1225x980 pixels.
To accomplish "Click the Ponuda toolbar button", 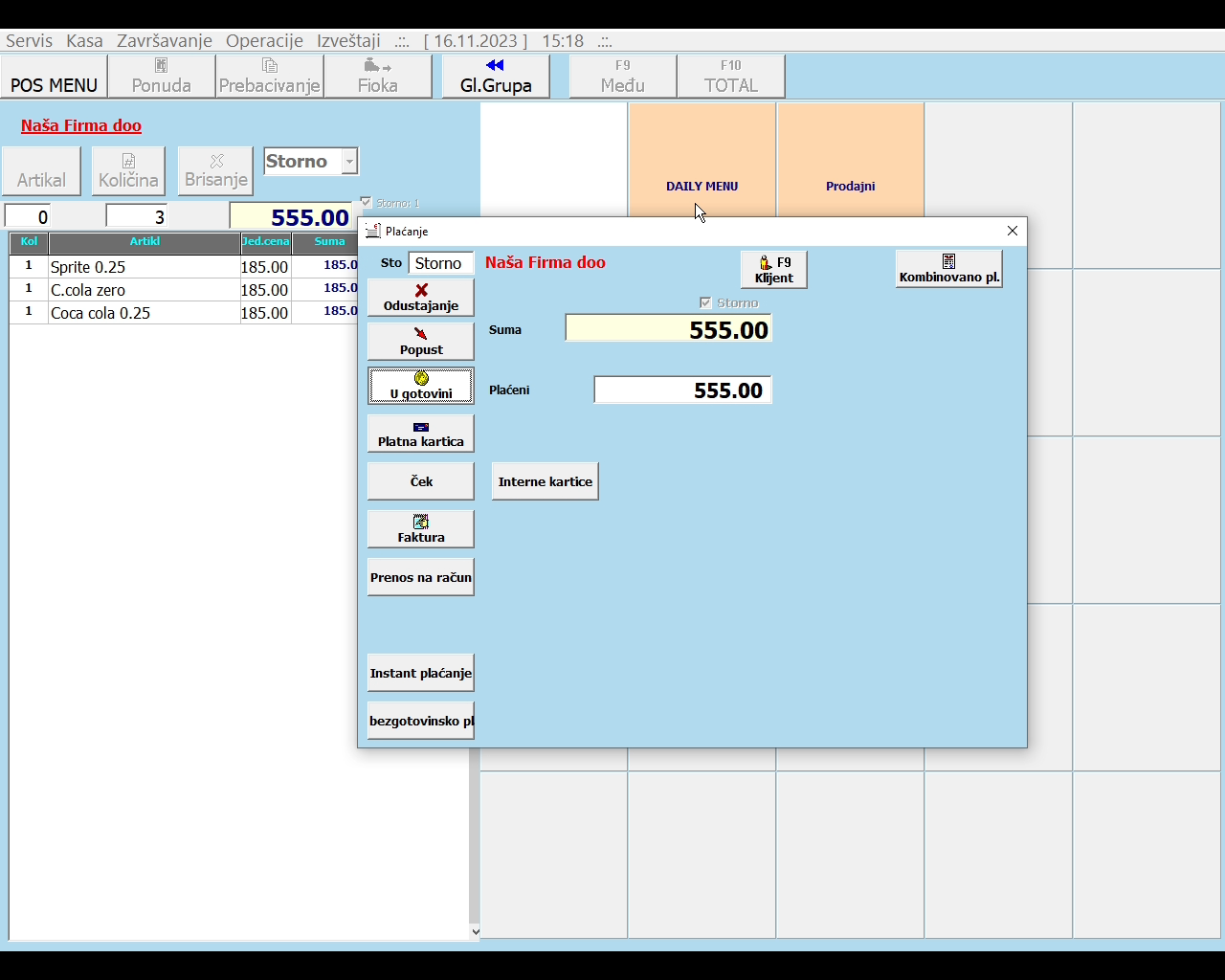I will (x=162, y=76).
